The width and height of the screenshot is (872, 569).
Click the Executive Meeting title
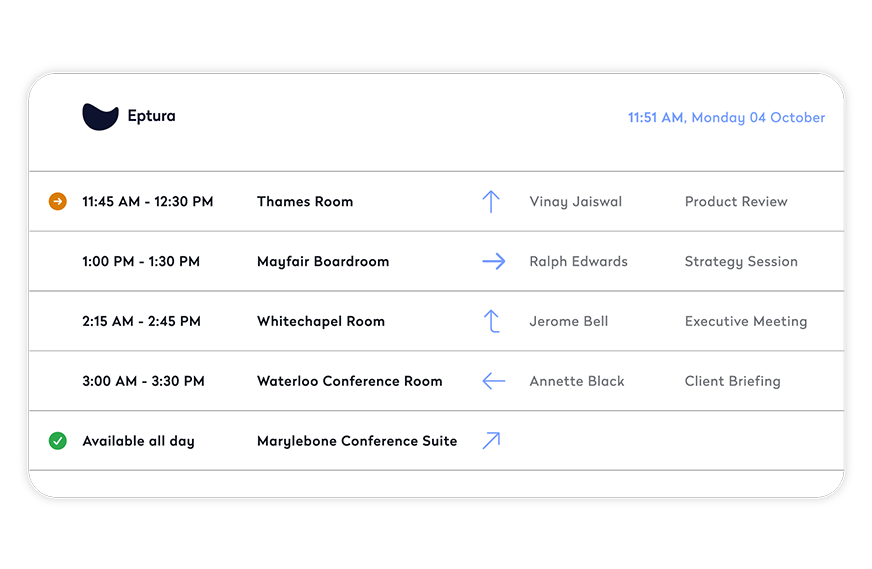746,321
